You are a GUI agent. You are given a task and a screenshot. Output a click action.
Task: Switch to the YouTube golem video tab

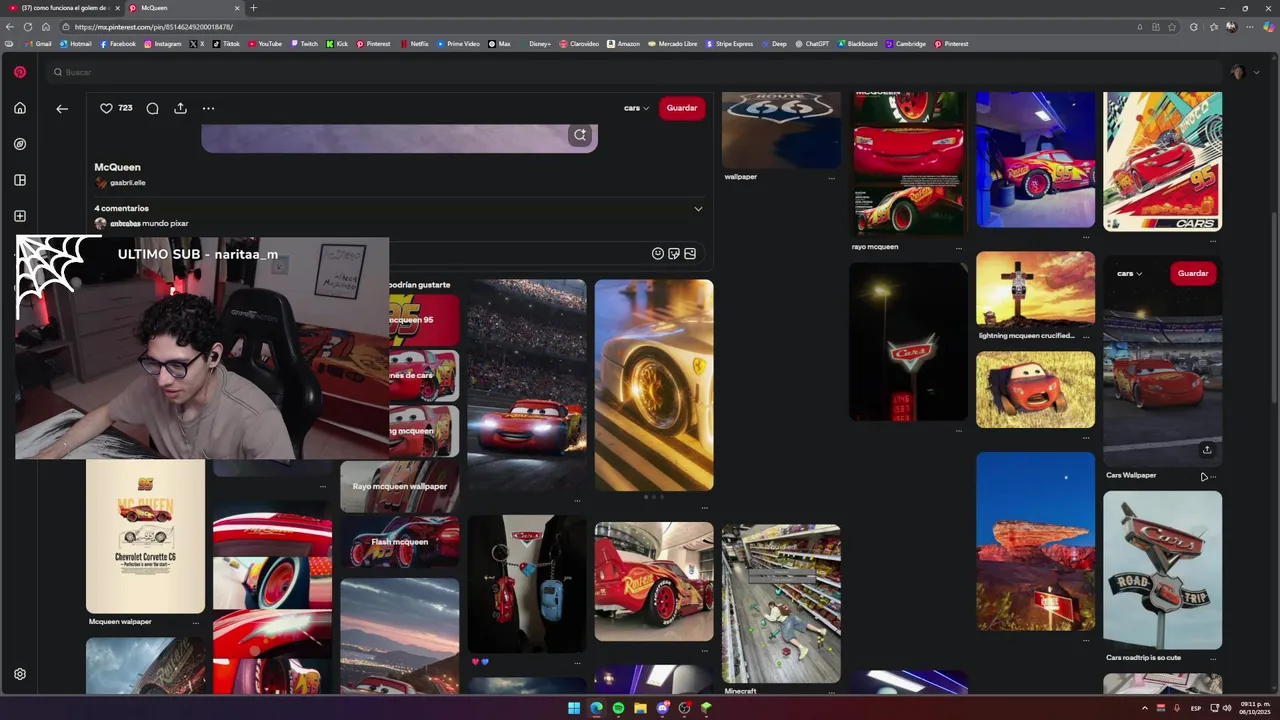65,8
